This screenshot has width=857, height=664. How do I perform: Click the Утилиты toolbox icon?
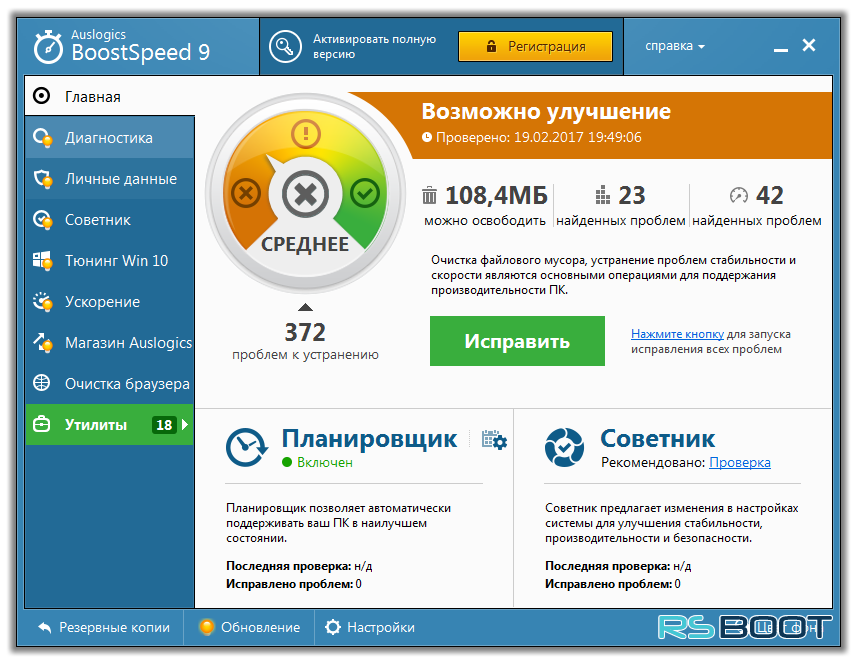click(x=42, y=425)
